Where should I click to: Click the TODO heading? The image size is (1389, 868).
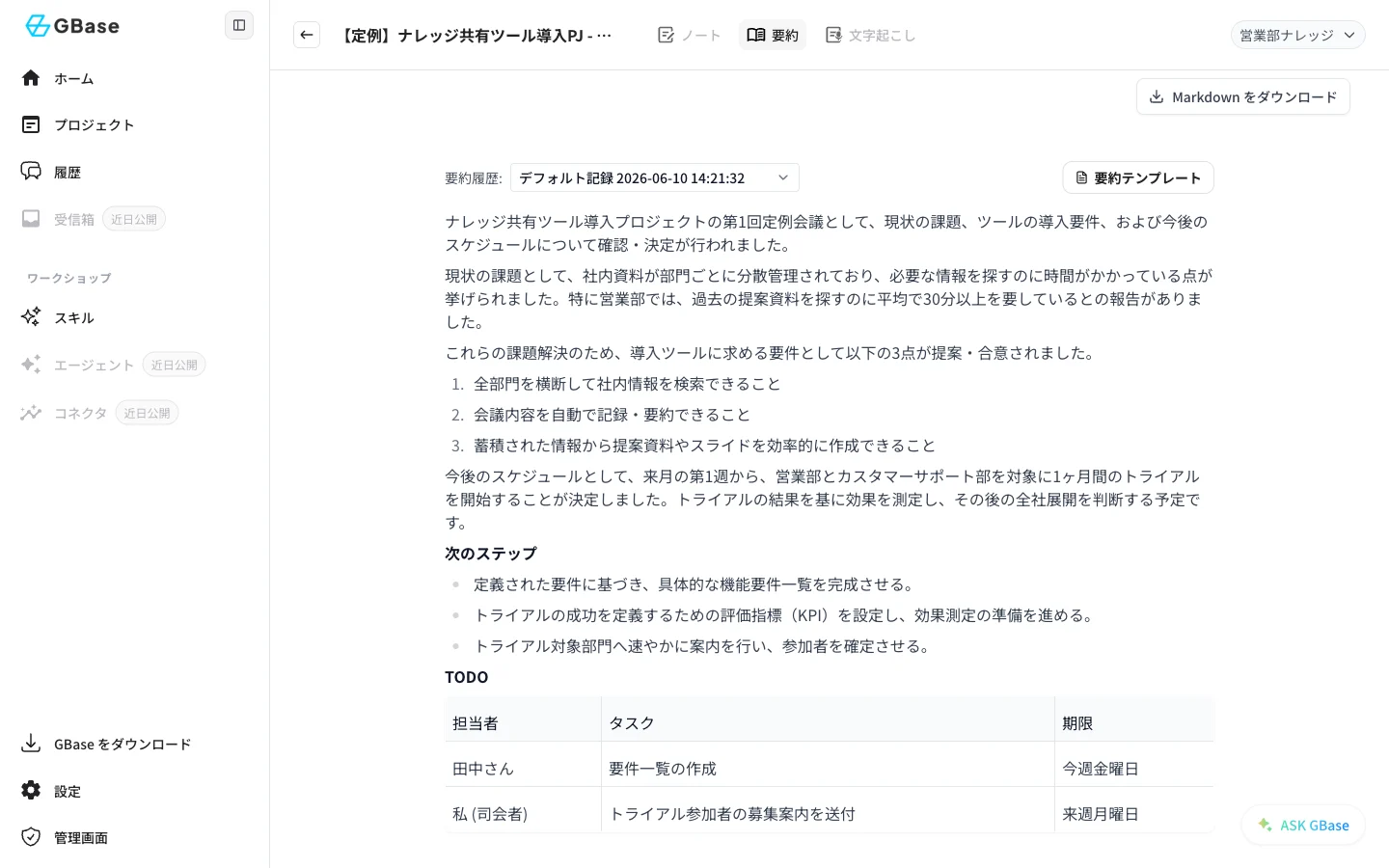[x=467, y=677]
